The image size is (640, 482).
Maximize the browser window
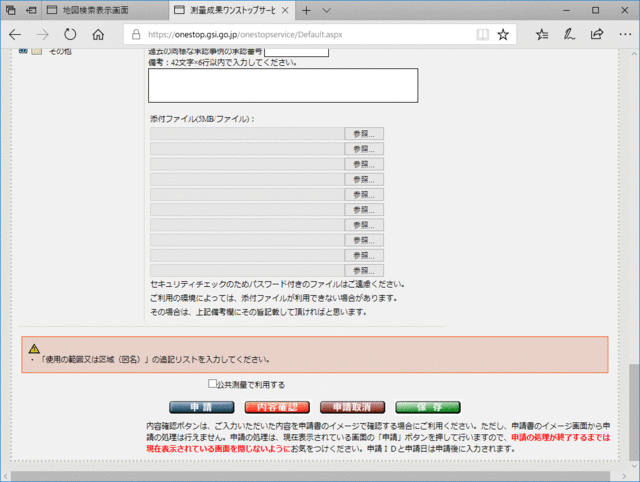click(x=596, y=10)
